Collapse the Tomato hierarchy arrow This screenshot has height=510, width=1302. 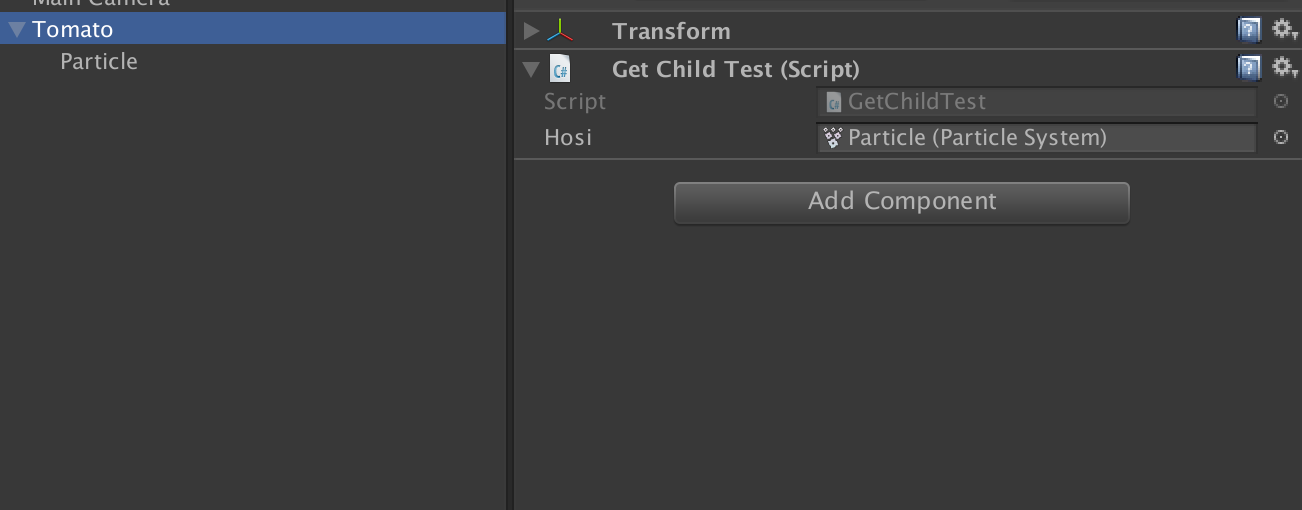point(16,30)
